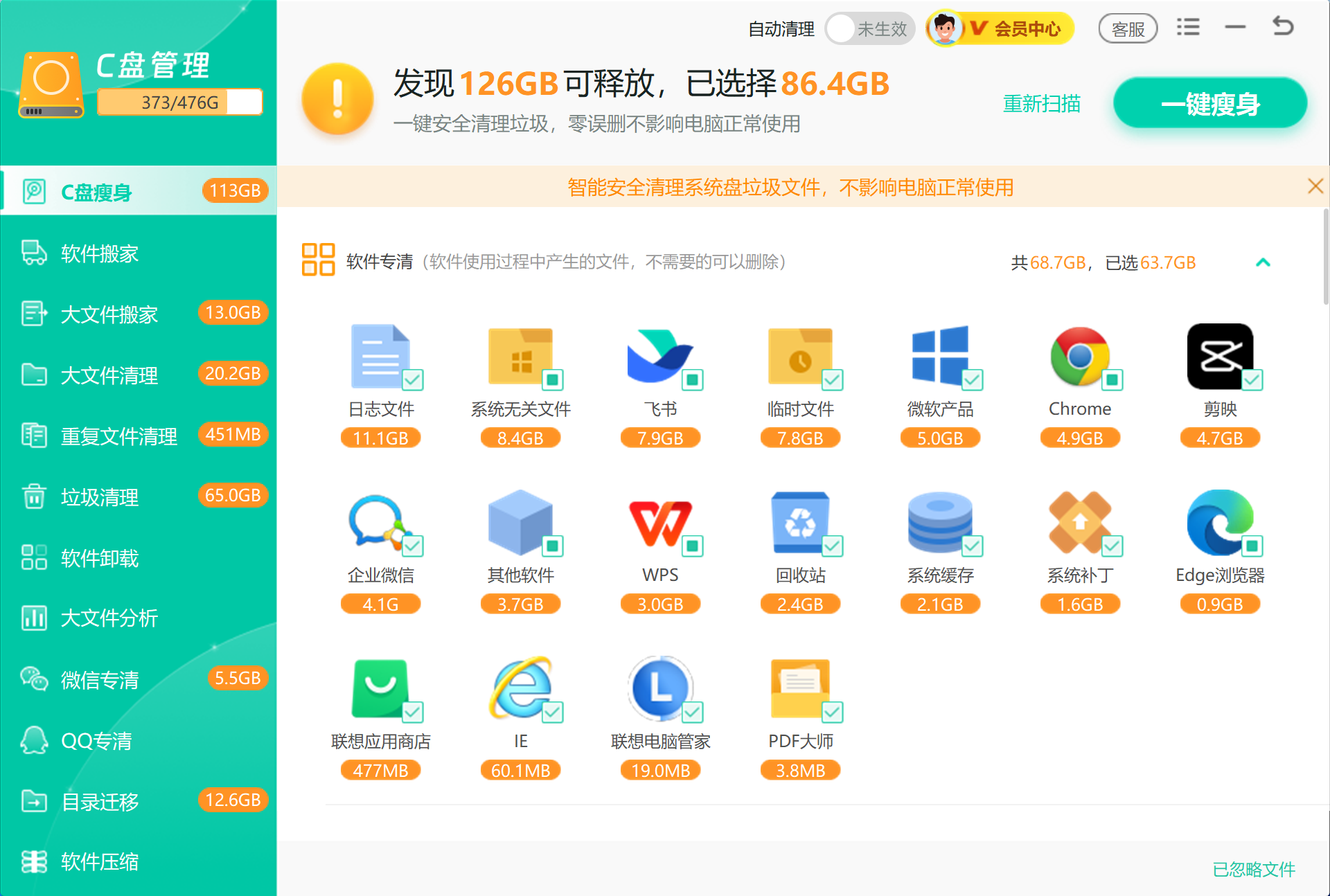The width and height of the screenshot is (1330, 896).
Task: Click the IE browser icon
Action: tap(520, 688)
